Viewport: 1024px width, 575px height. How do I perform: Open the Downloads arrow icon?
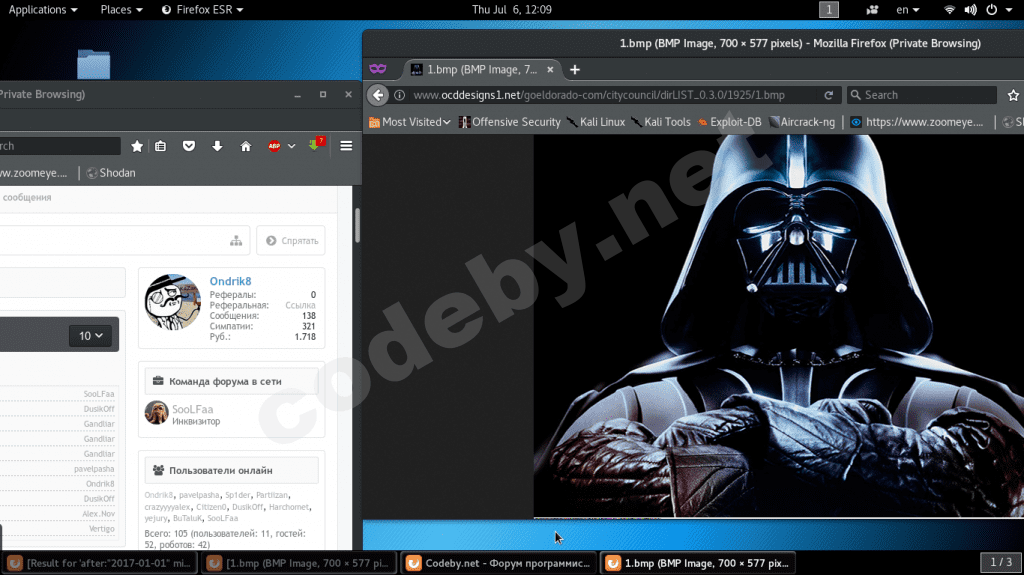click(217, 146)
